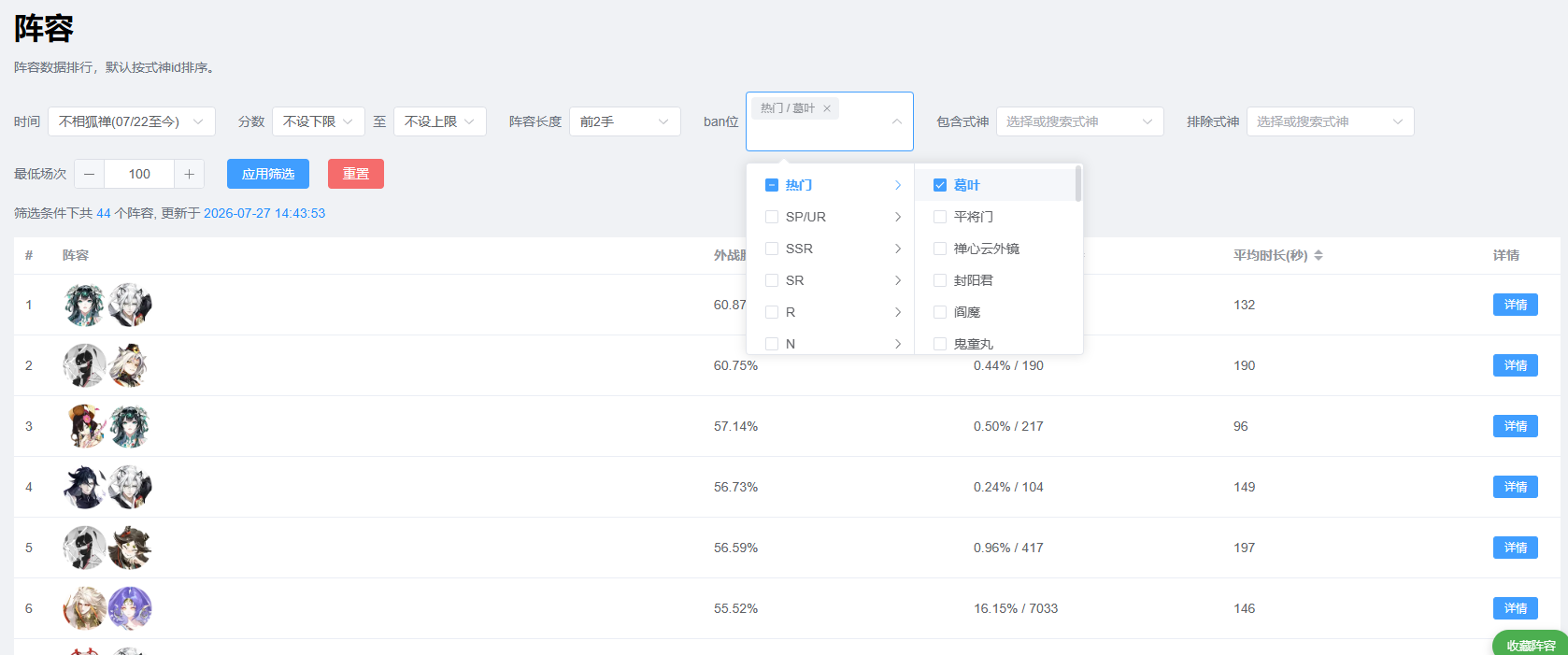Click the lineup count 44

(x=104, y=213)
